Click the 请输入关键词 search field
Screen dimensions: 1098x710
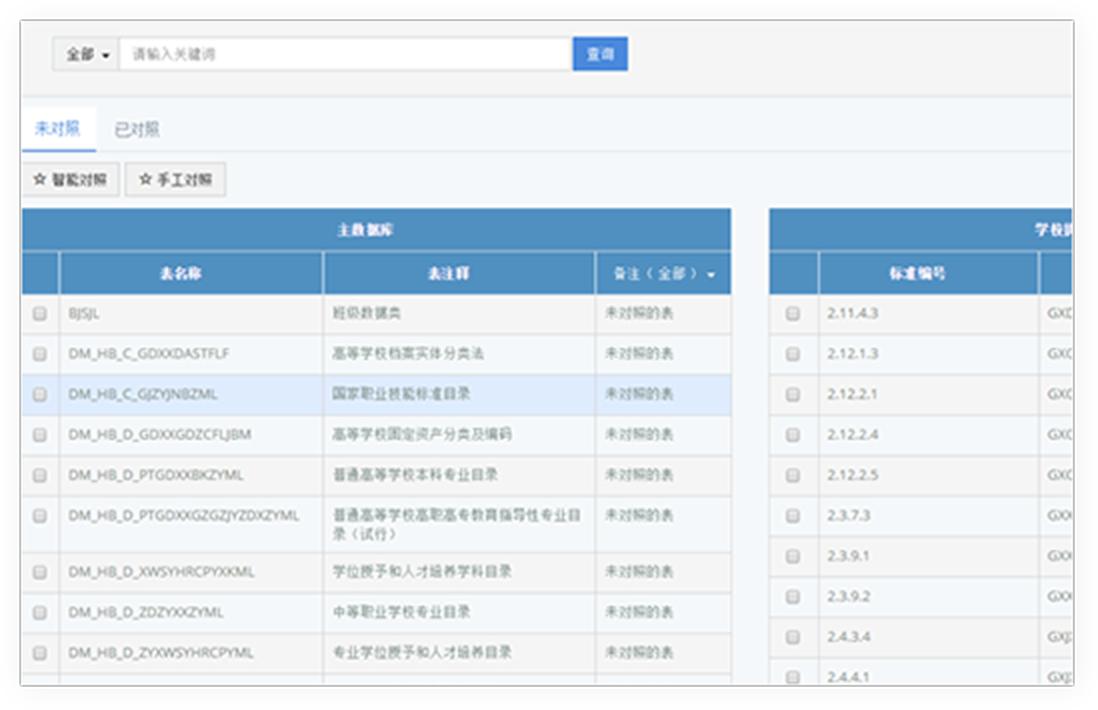point(345,55)
